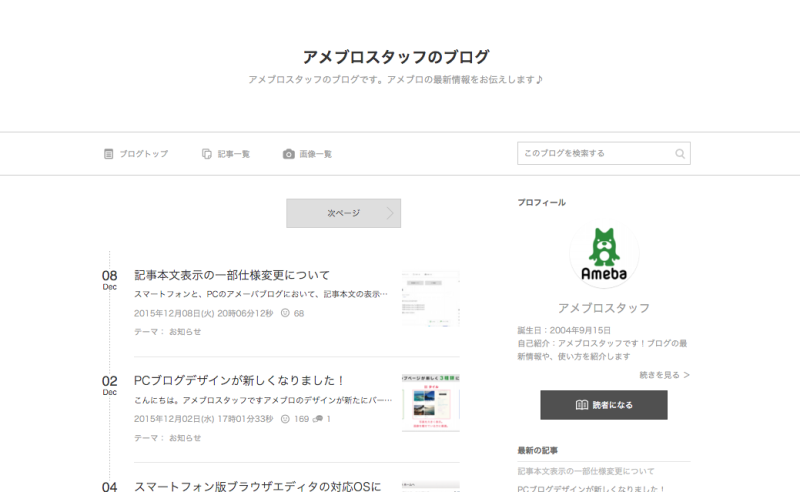Click お知らせ theme under 08 Dec article

(185, 332)
